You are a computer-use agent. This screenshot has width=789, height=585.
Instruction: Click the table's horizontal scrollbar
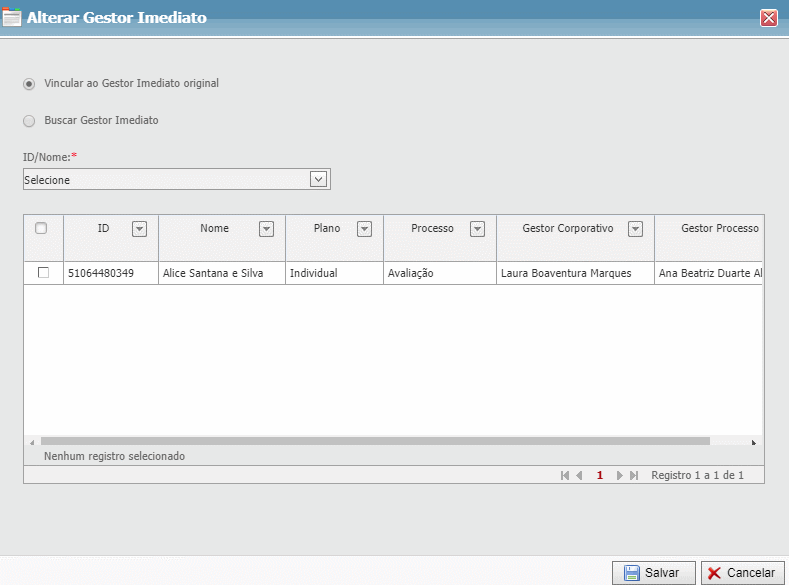(x=375, y=441)
